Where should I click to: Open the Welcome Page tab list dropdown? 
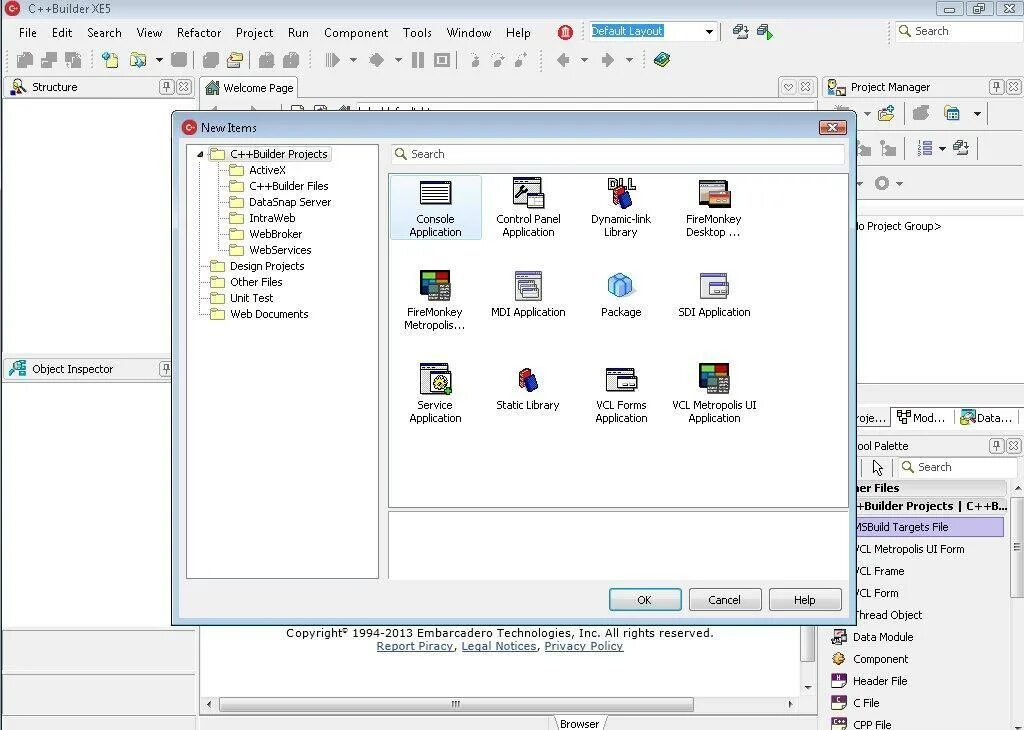coord(788,87)
